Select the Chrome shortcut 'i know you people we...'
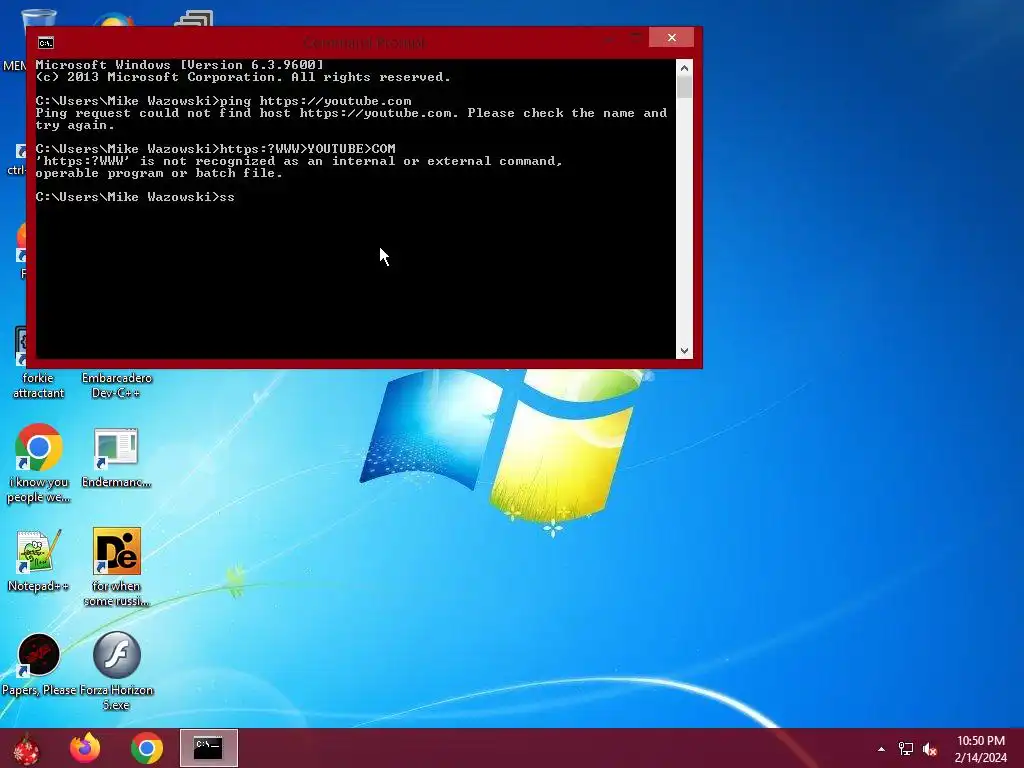1024x768 pixels. pos(39,463)
